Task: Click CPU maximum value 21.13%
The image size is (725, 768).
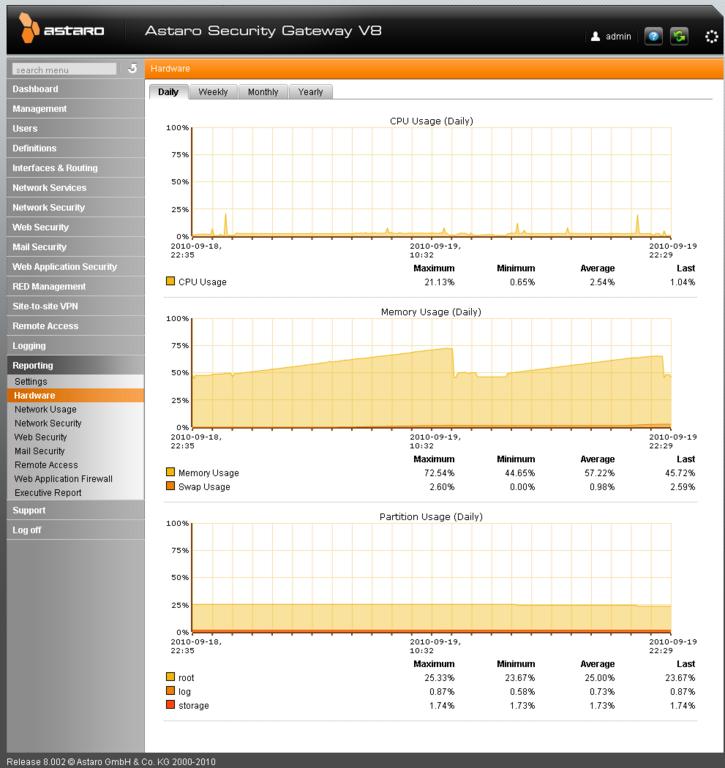Action: click(439, 282)
